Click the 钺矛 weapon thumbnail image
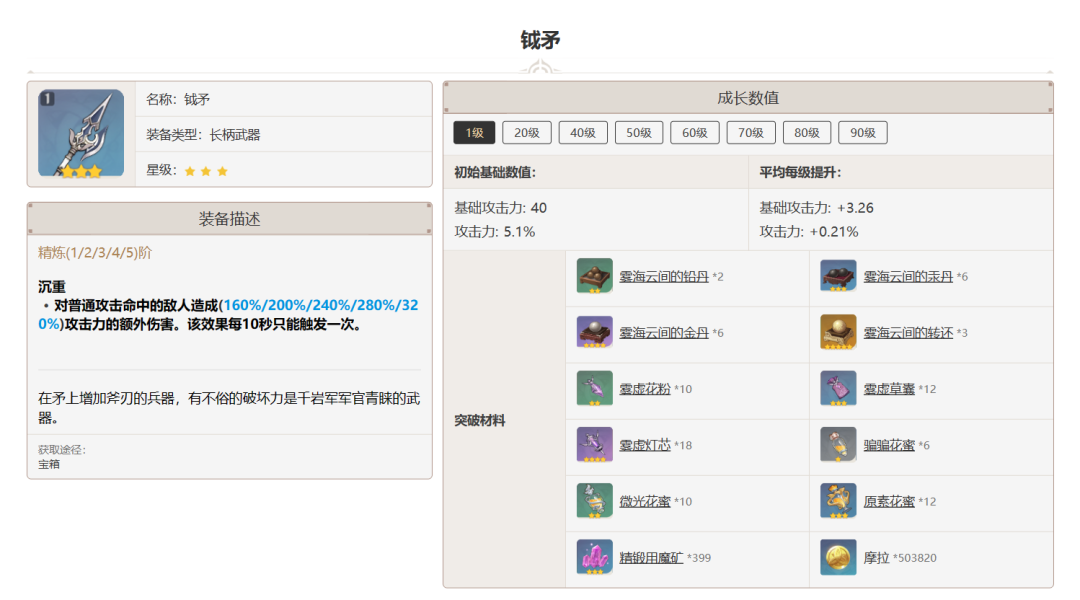 (x=81, y=133)
